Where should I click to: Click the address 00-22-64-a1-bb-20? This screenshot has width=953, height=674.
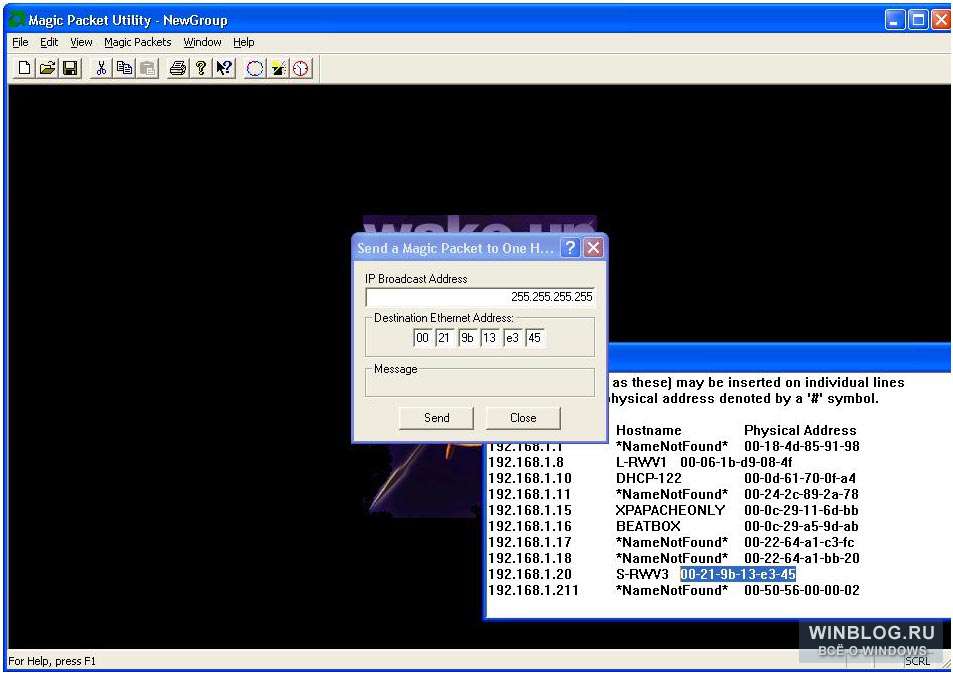coord(802,558)
